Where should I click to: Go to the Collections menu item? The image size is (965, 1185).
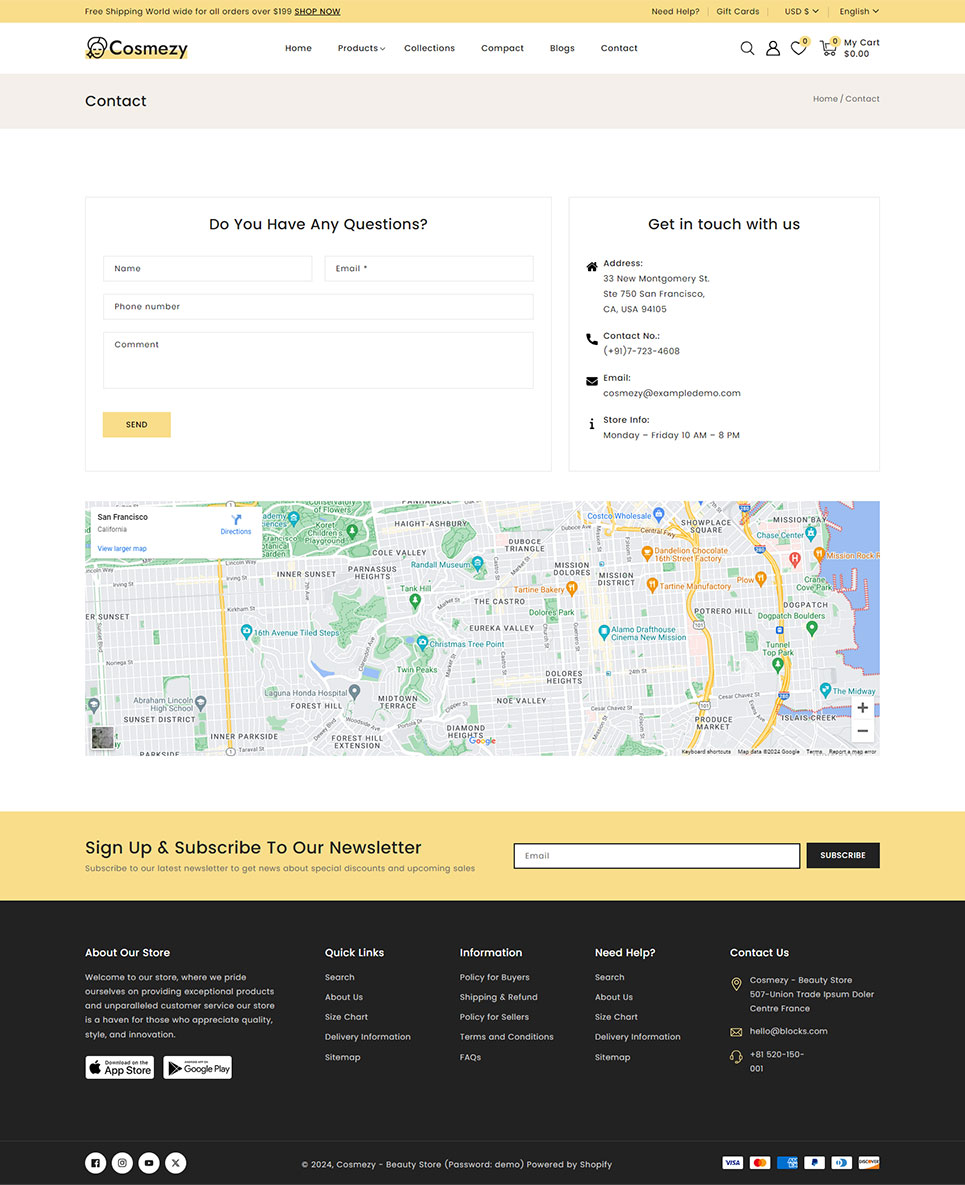point(429,48)
